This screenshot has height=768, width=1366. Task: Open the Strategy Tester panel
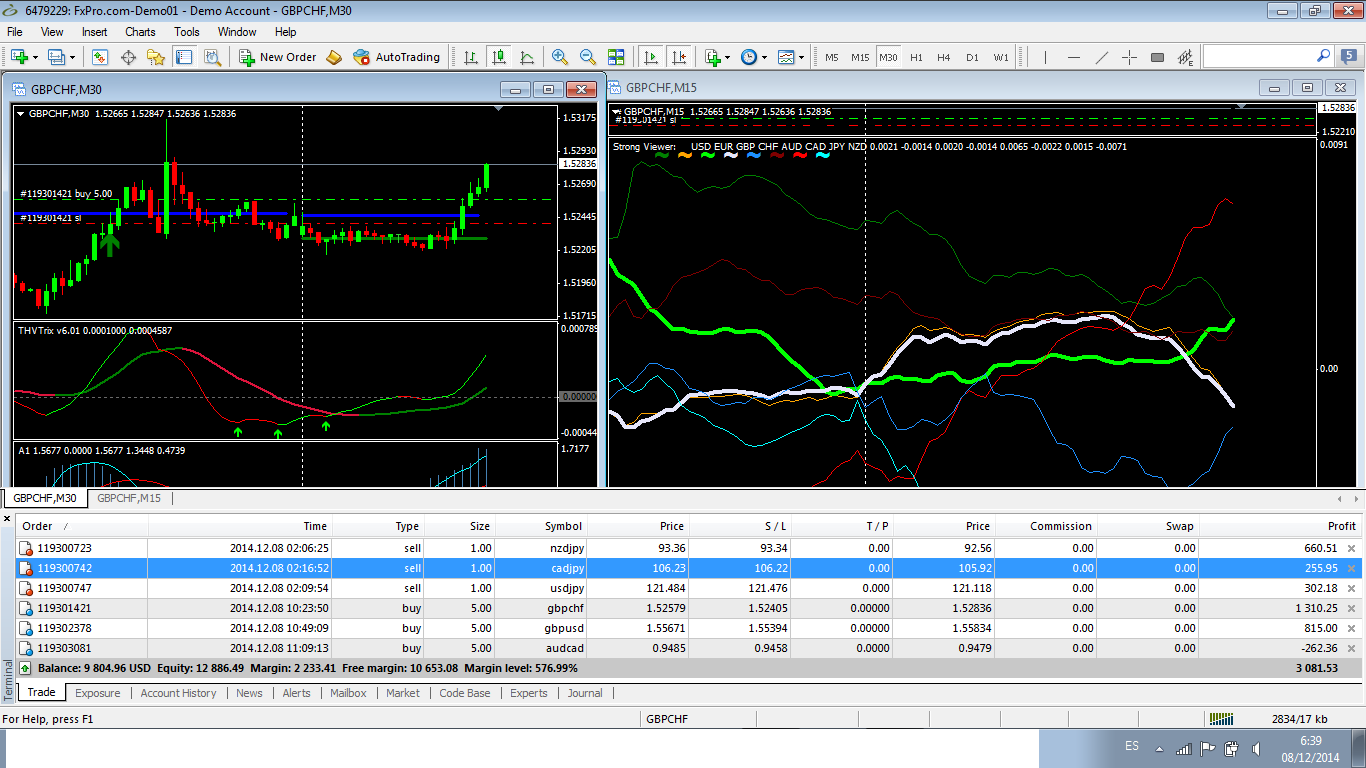coord(211,57)
